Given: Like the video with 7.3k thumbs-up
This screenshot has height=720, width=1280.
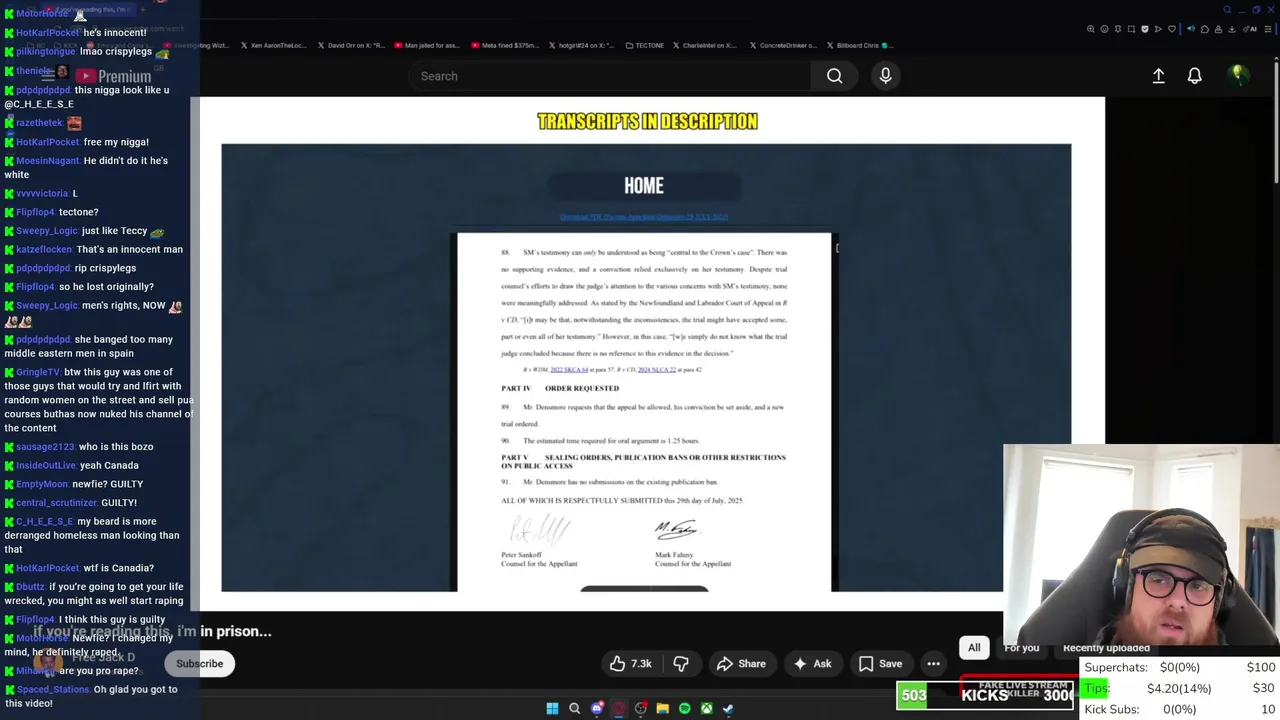Looking at the screenshot, I should click(x=630, y=664).
